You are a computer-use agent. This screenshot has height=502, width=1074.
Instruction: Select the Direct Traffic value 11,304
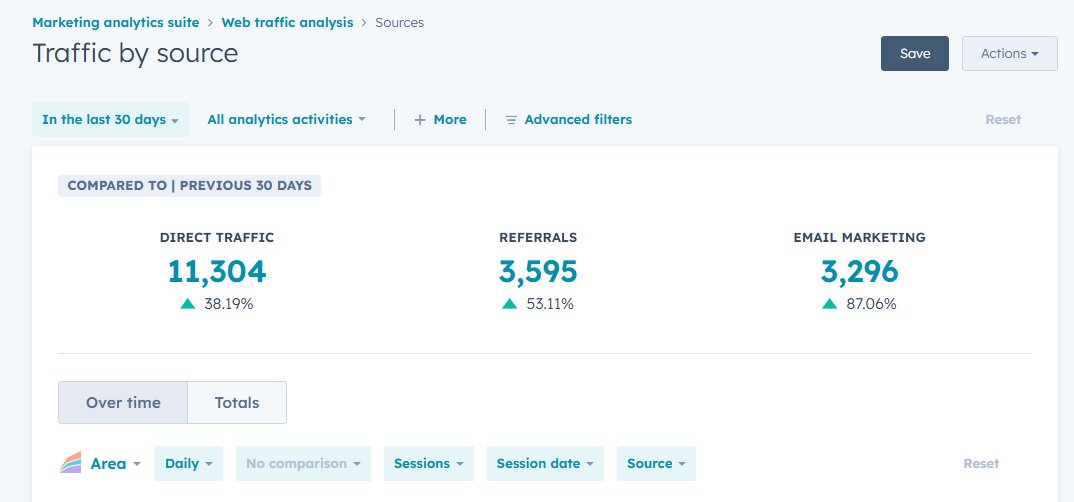coord(216,272)
